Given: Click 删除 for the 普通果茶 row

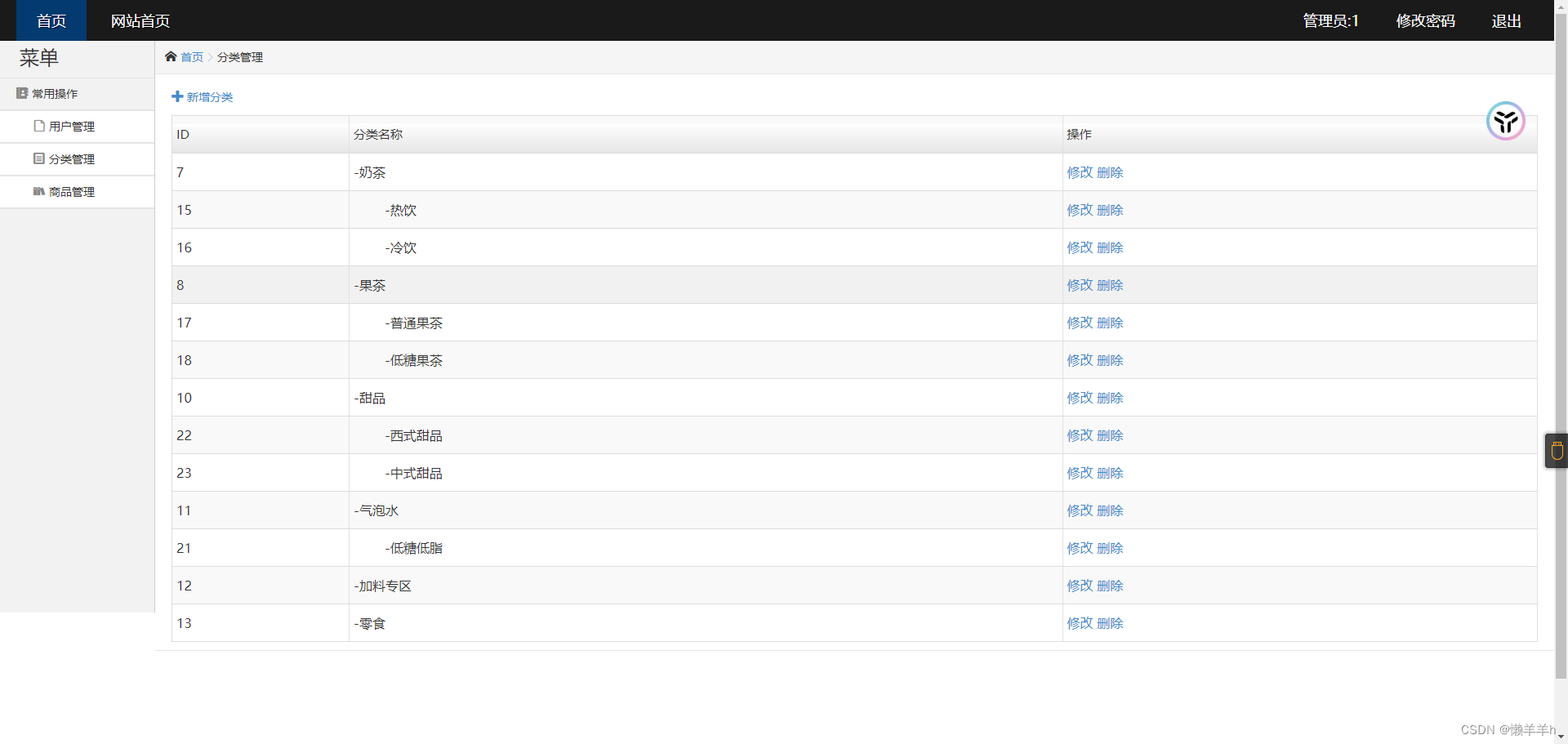Looking at the screenshot, I should [1110, 323].
